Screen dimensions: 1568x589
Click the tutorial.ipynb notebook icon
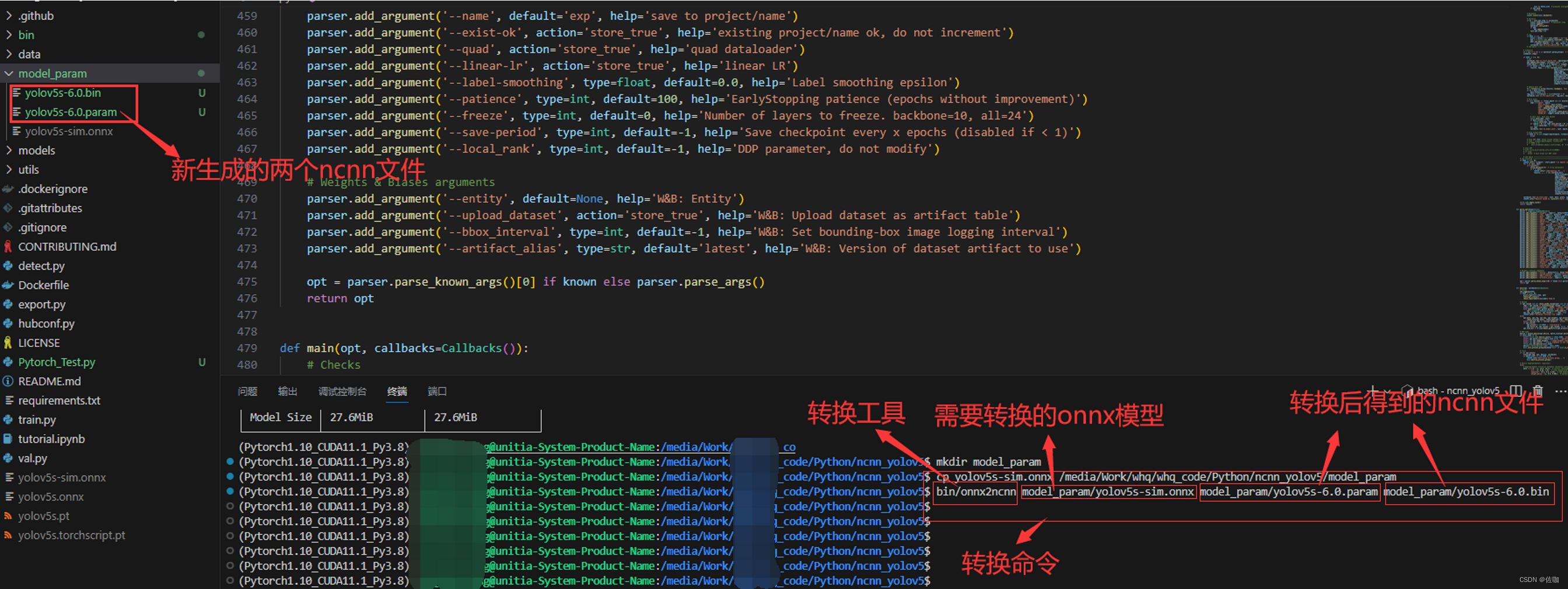tap(8, 439)
